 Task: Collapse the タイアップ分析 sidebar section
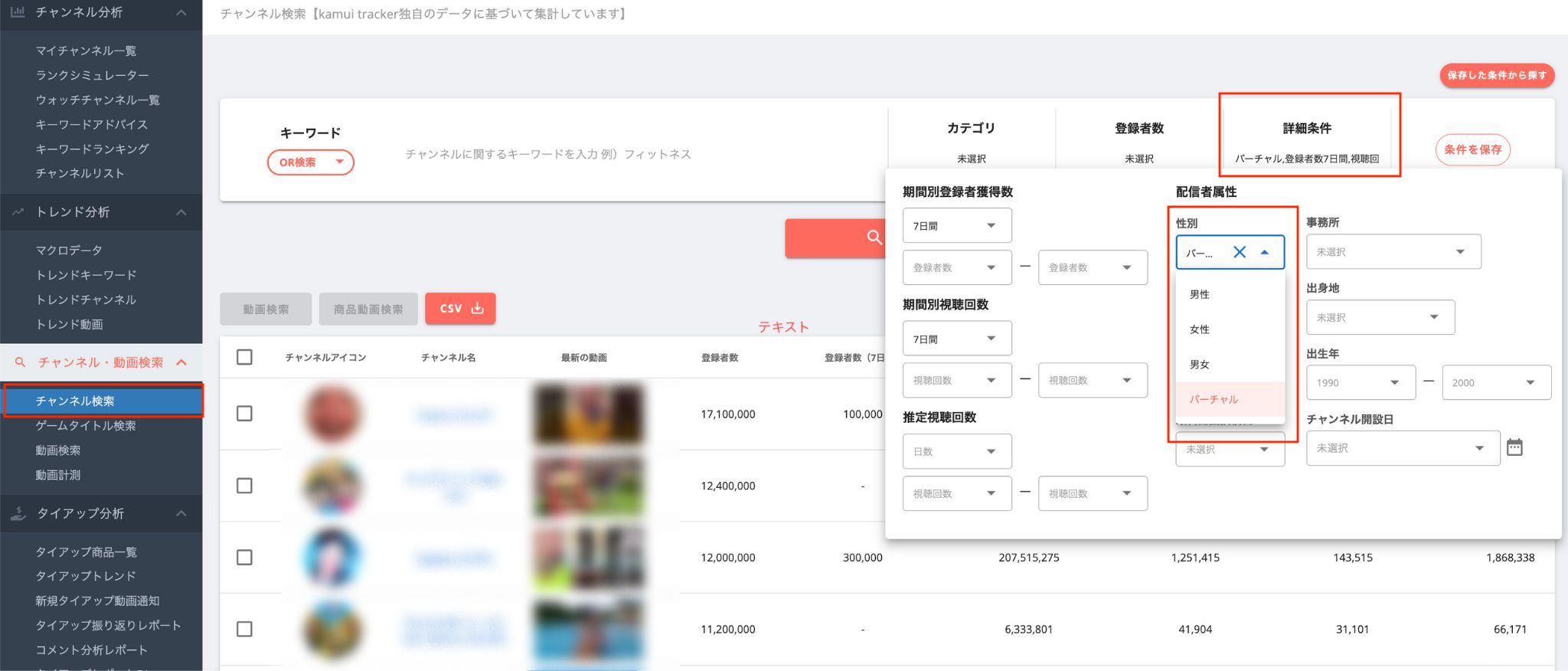(x=181, y=513)
